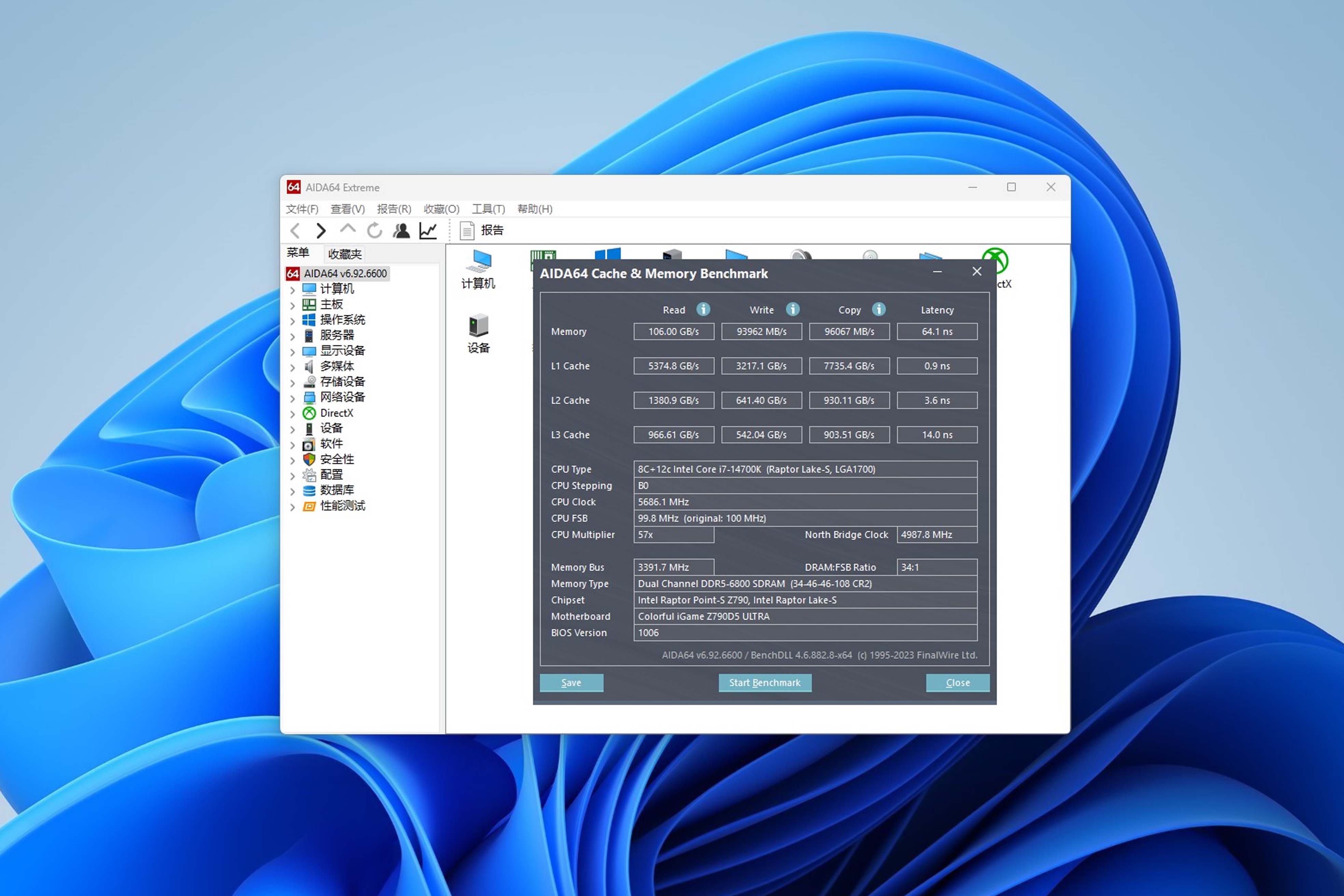Refresh using the circular arrow toolbar icon
The image size is (1344, 896).
[374, 230]
